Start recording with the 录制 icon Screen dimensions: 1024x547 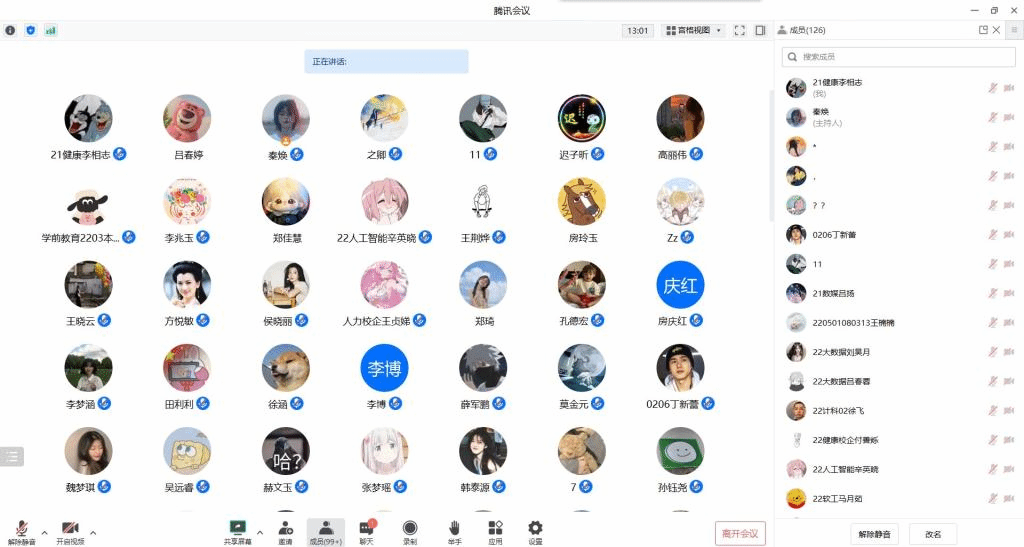click(x=410, y=529)
